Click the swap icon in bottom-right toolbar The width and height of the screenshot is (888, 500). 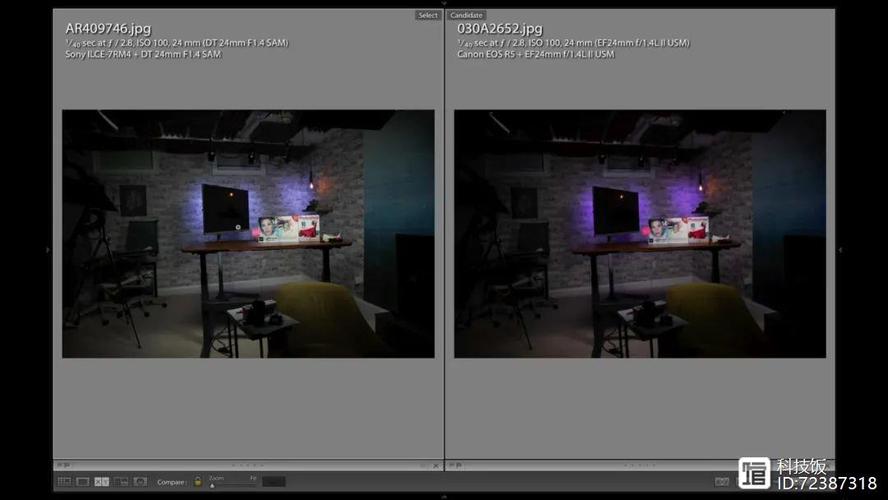pyautogui.click(x=722, y=482)
